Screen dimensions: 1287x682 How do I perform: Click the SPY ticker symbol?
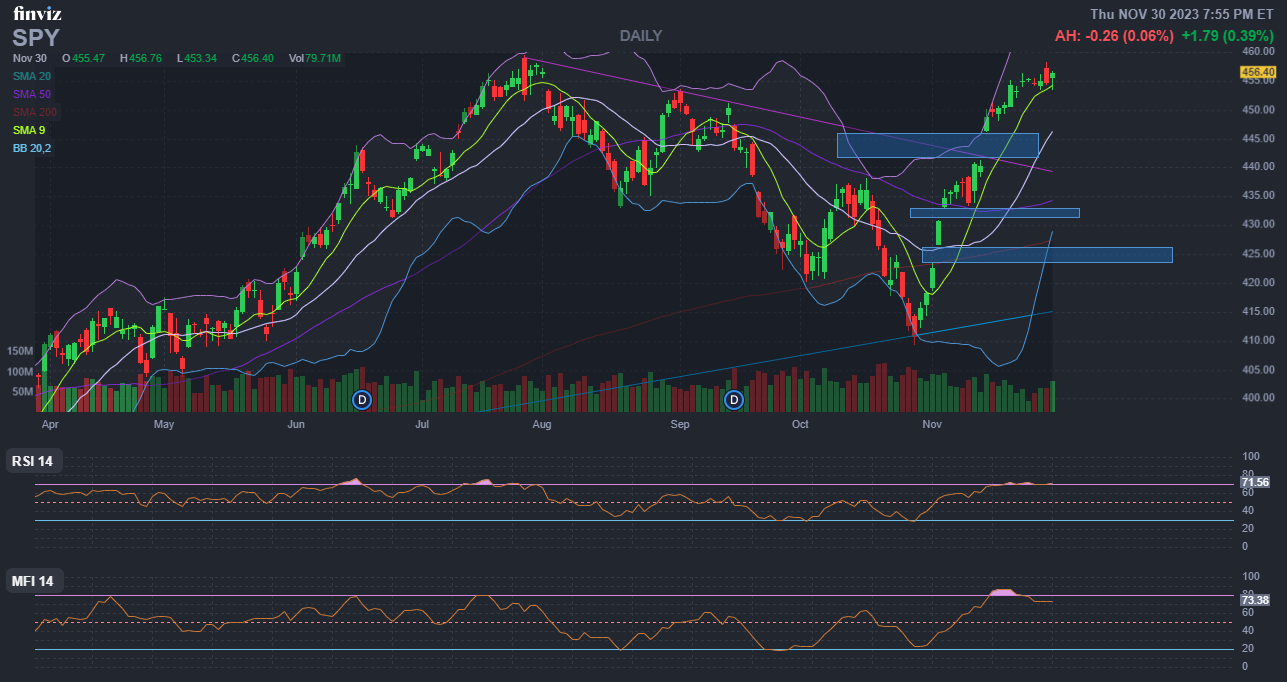click(36, 38)
